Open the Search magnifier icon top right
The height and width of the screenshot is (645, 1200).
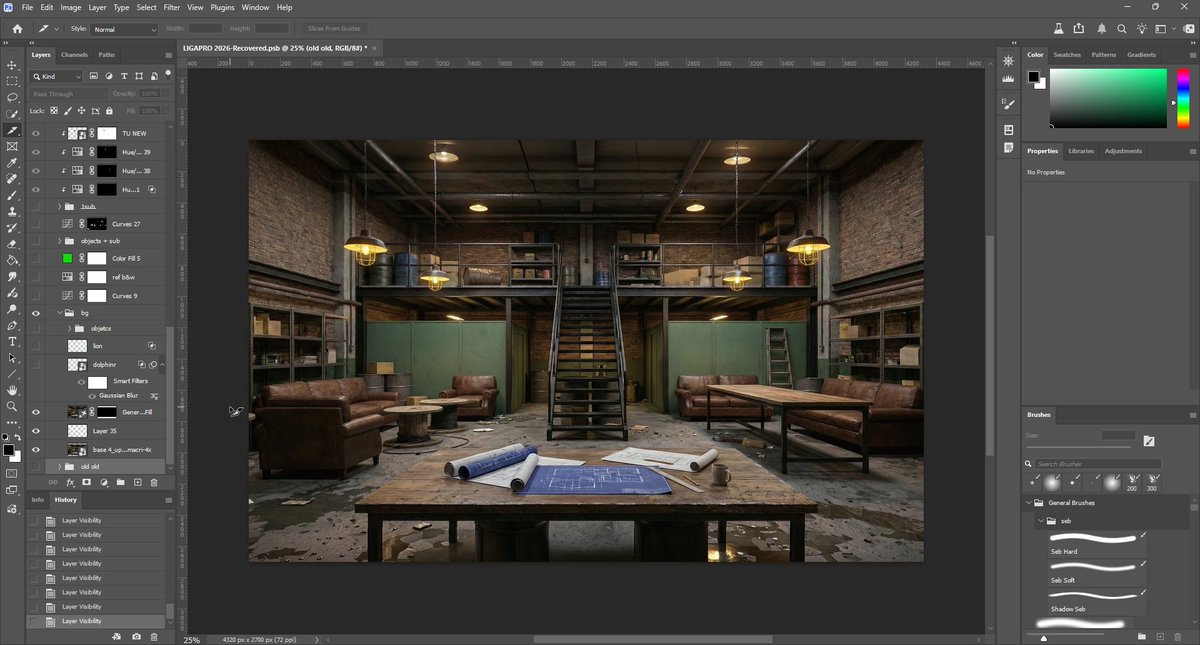click(x=1122, y=29)
